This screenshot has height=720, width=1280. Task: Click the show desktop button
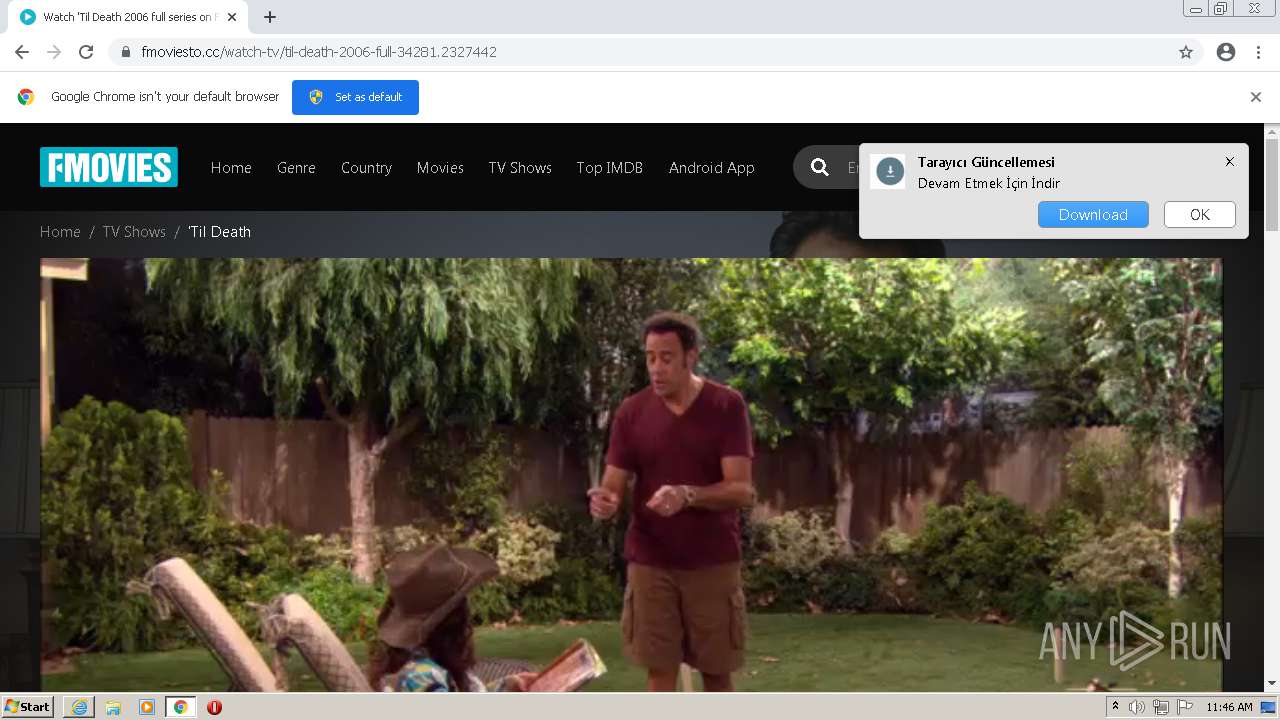pyautogui.click(x=1269, y=707)
